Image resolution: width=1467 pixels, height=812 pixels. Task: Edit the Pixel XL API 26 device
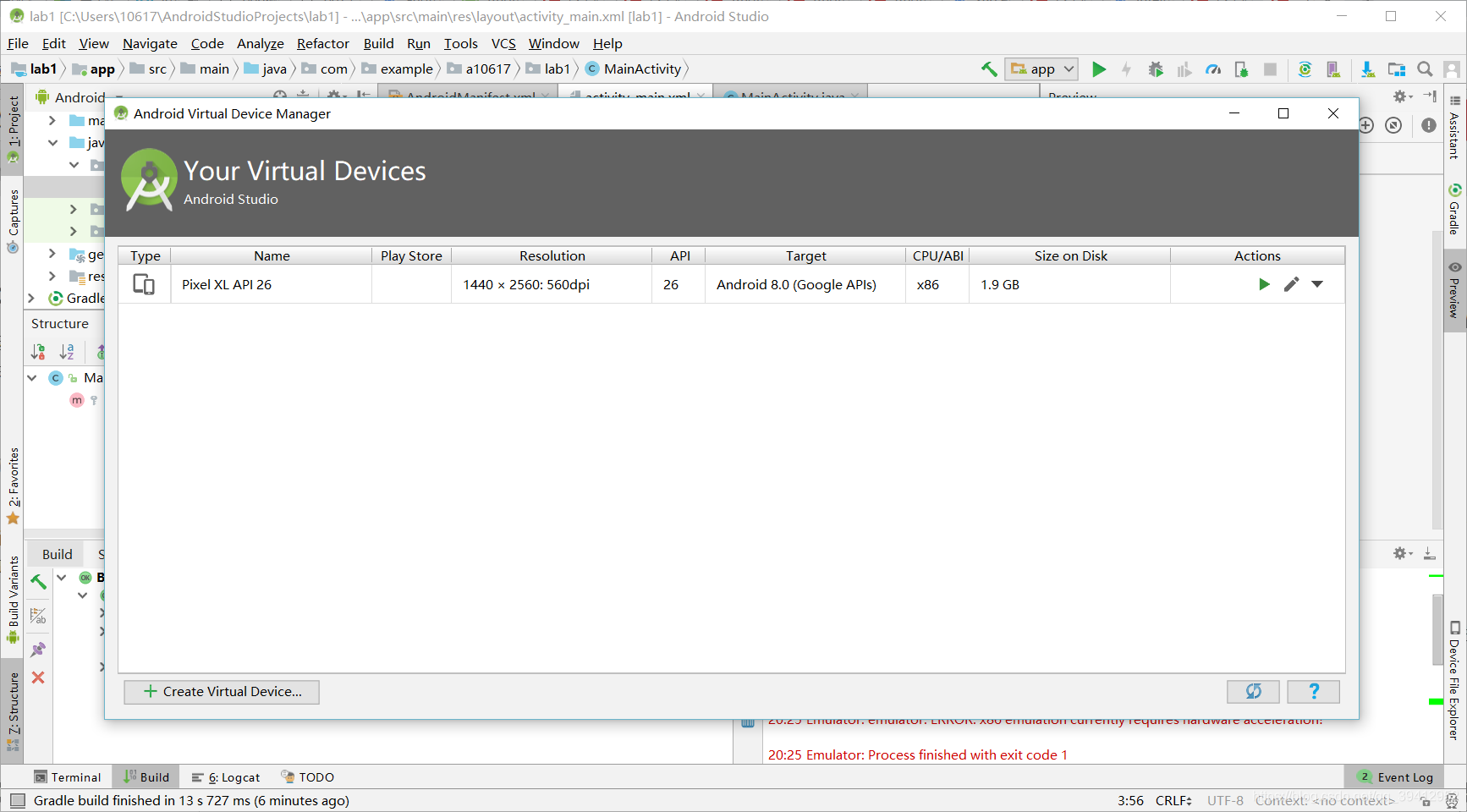(1291, 284)
